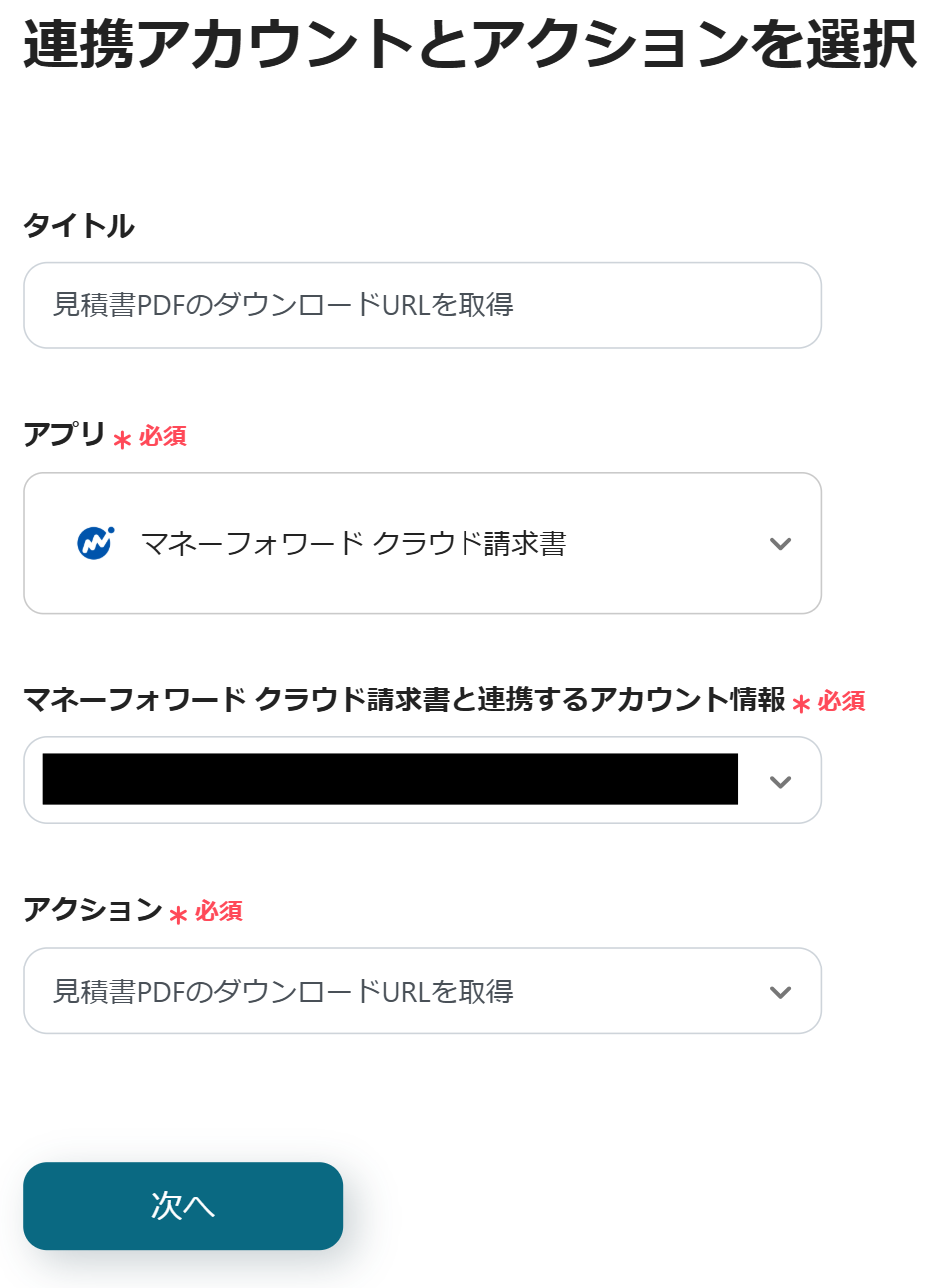The image size is (932, 1288).
Task: Click the chevron in the account info dropdown
Action: pyautogui.click(x=780, y=782)
